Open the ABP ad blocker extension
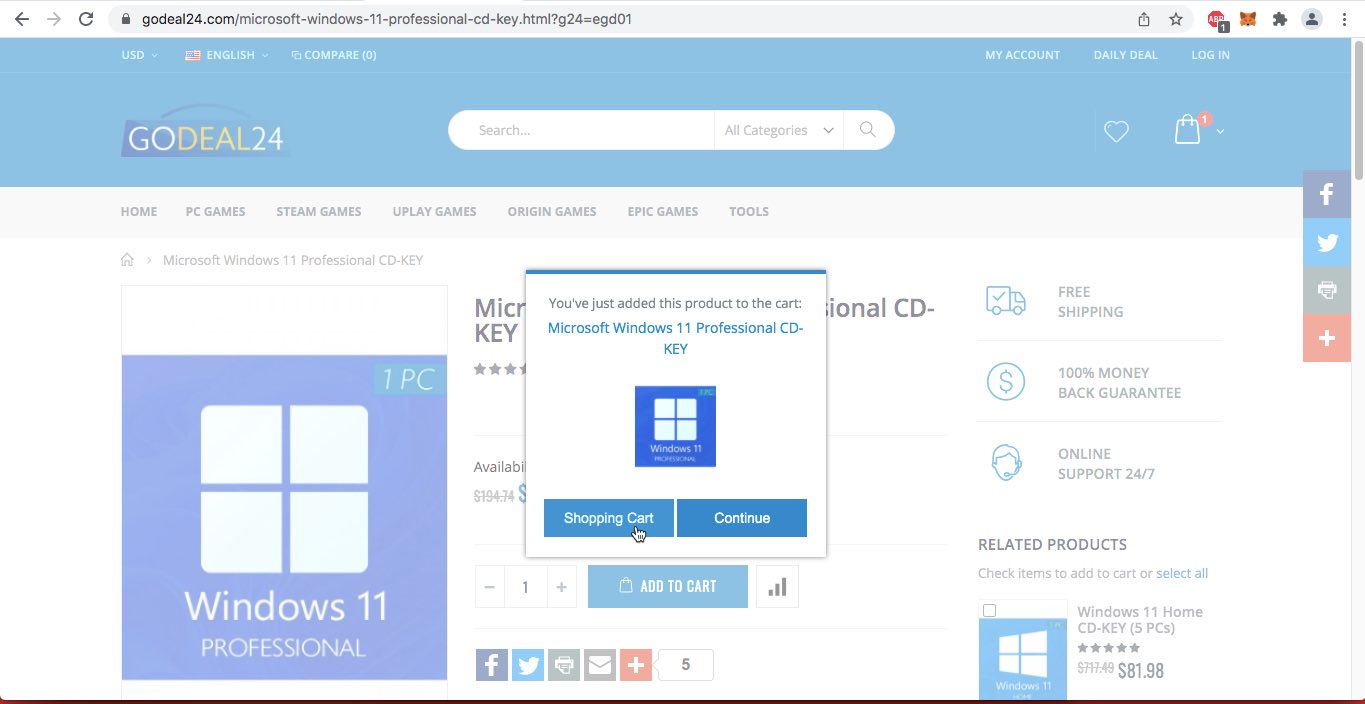 click(1217, 20)
